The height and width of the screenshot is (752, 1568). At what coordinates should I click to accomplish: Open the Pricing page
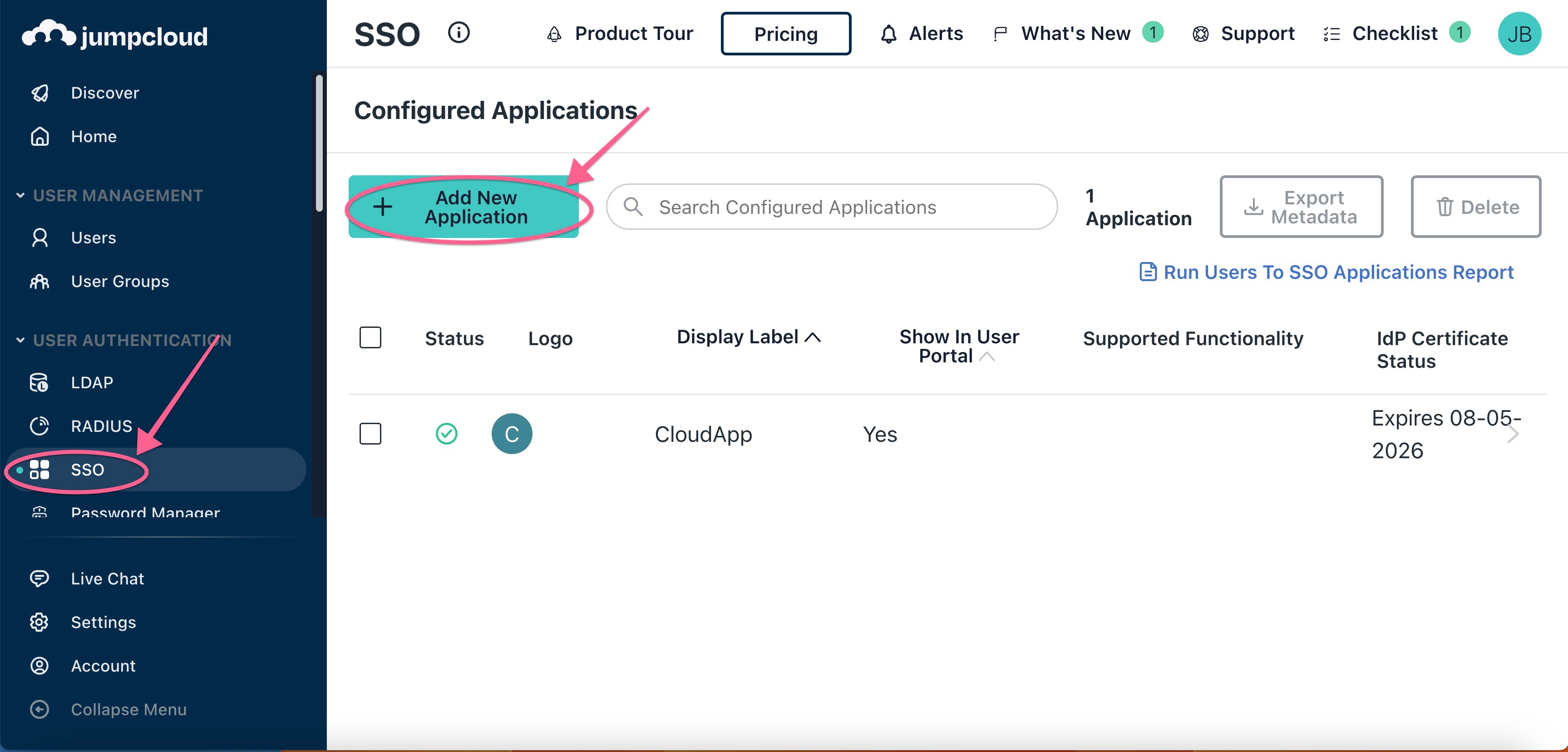[x=786, y=34]
